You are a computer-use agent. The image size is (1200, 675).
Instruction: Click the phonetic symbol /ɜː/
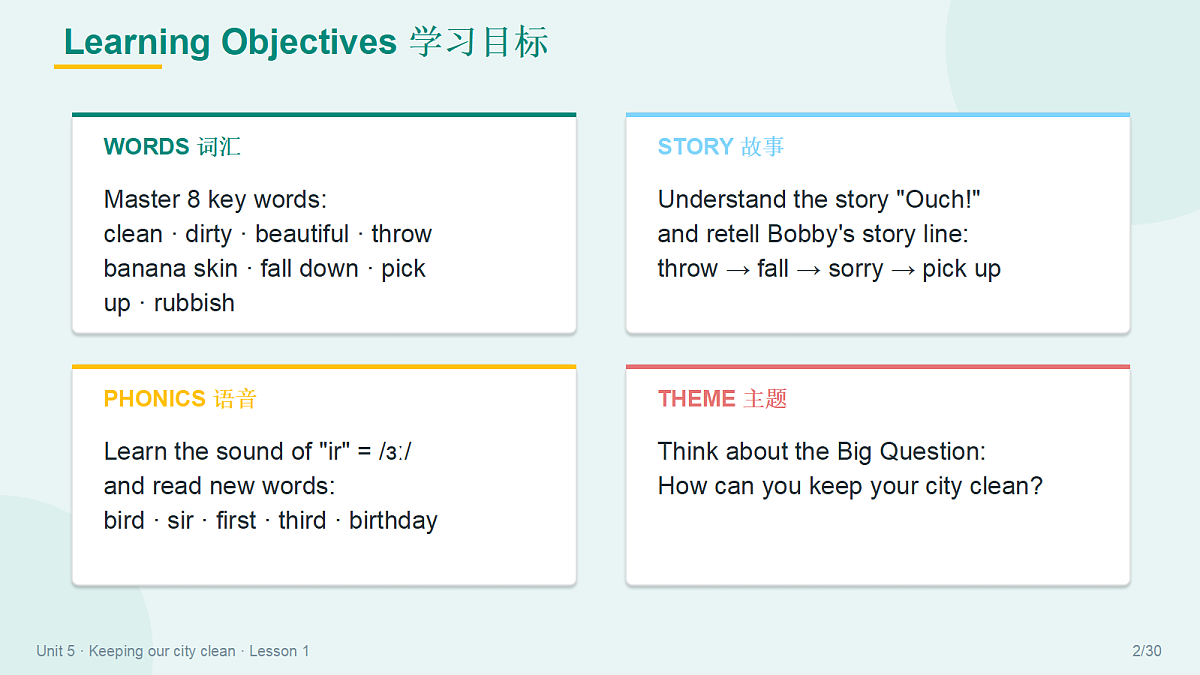395,452
